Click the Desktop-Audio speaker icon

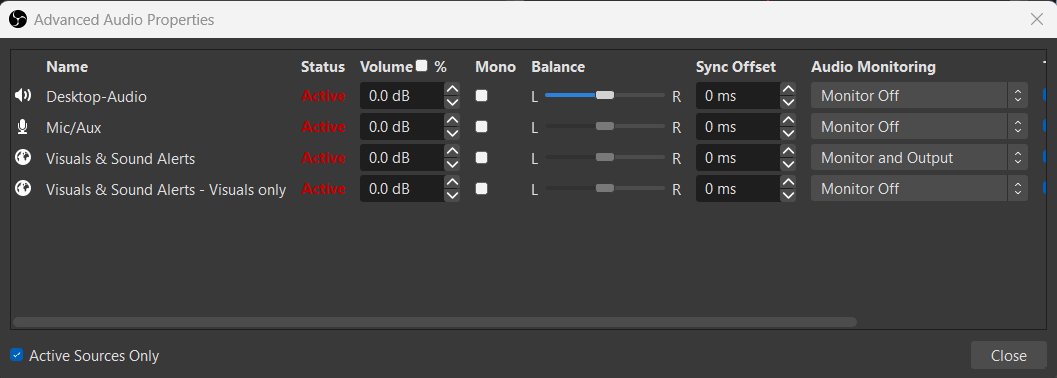23,96
